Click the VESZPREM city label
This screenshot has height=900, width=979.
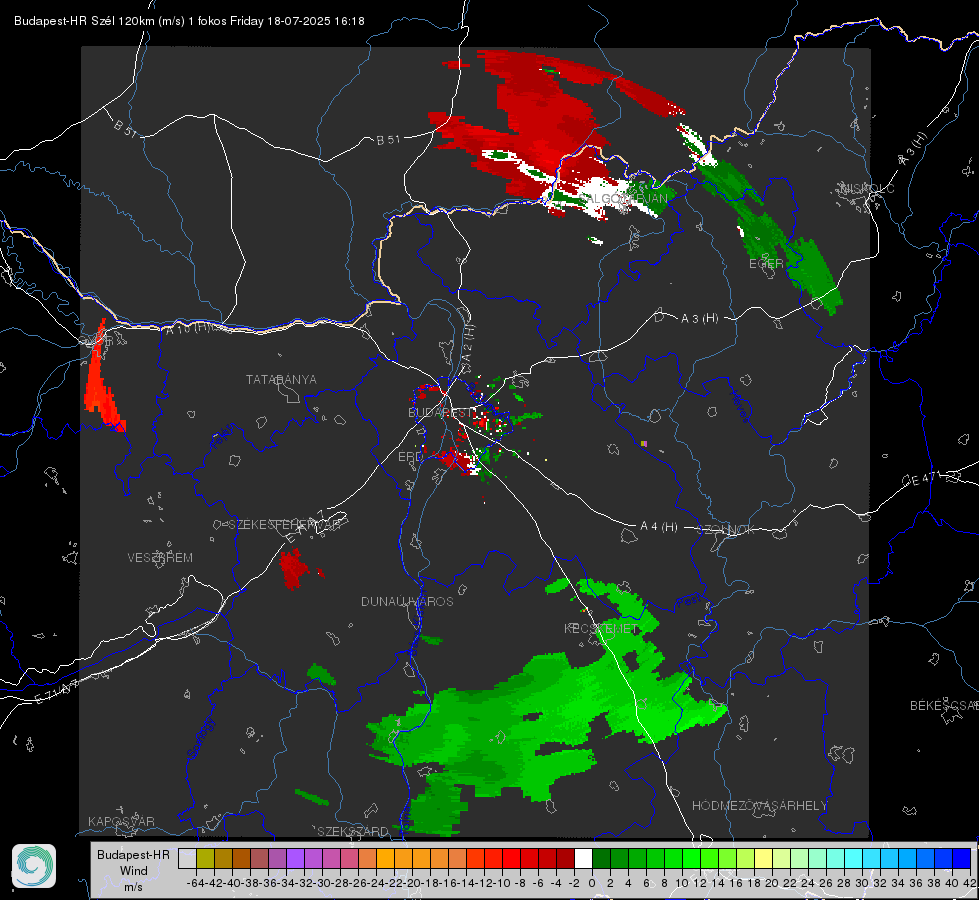click(160, 558)
